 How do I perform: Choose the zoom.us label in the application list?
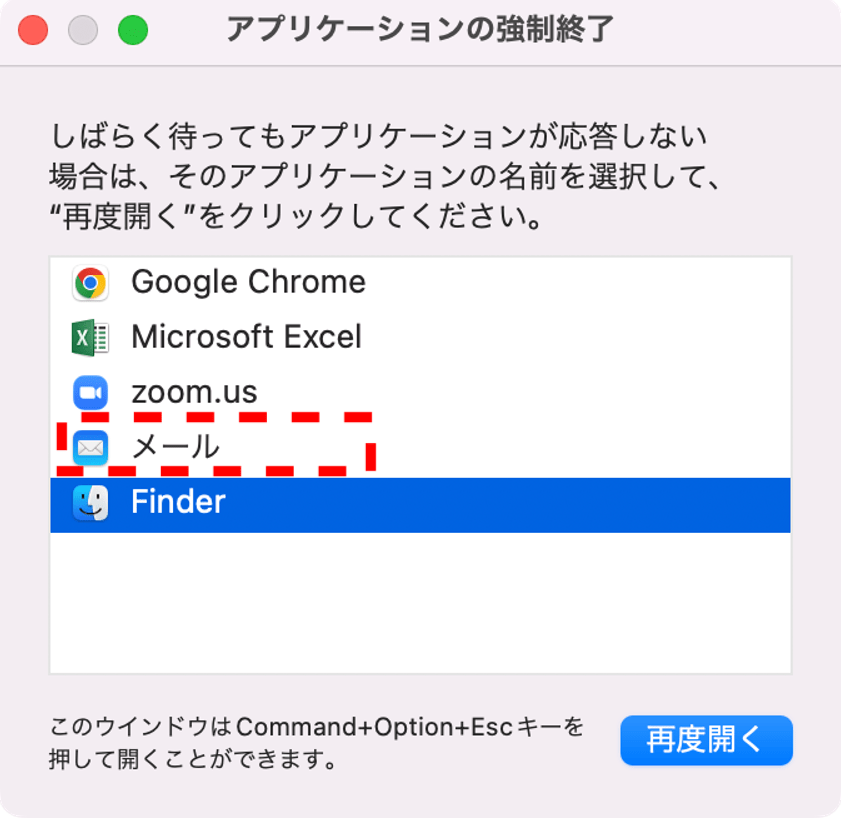click(x=194, y=392)
